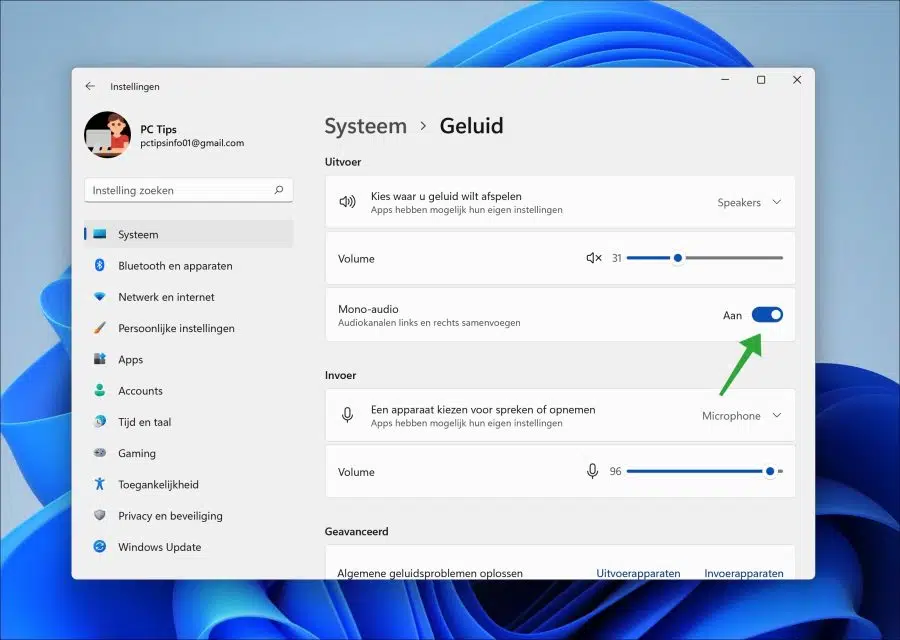The image size is (900, 640).
Task: Open Tijd en taal label
Action: click(145, 422)
